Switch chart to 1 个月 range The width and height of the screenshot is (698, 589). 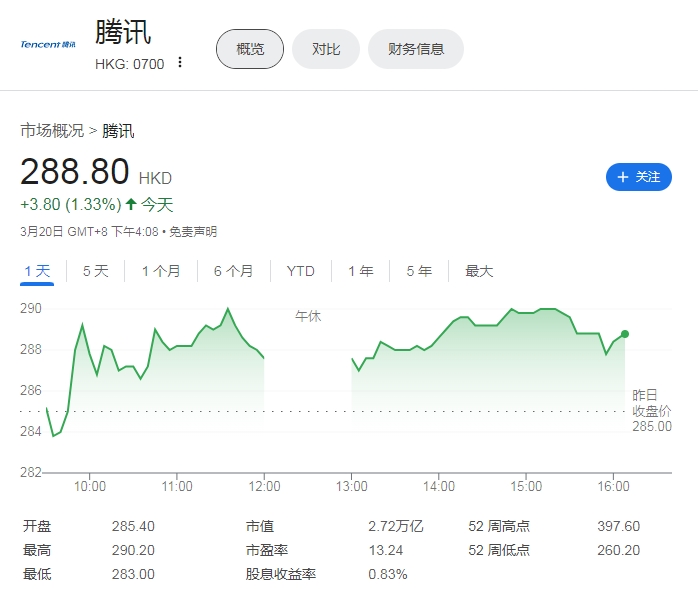click(161, 271)
